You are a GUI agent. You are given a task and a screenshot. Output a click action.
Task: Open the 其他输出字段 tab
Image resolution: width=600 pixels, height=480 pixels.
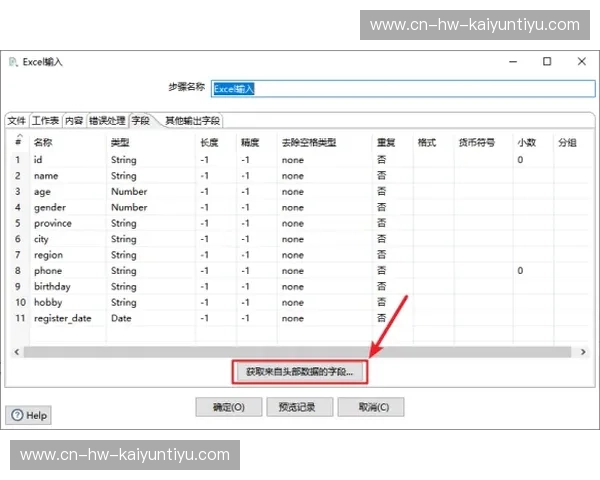[x=193, y=121]
